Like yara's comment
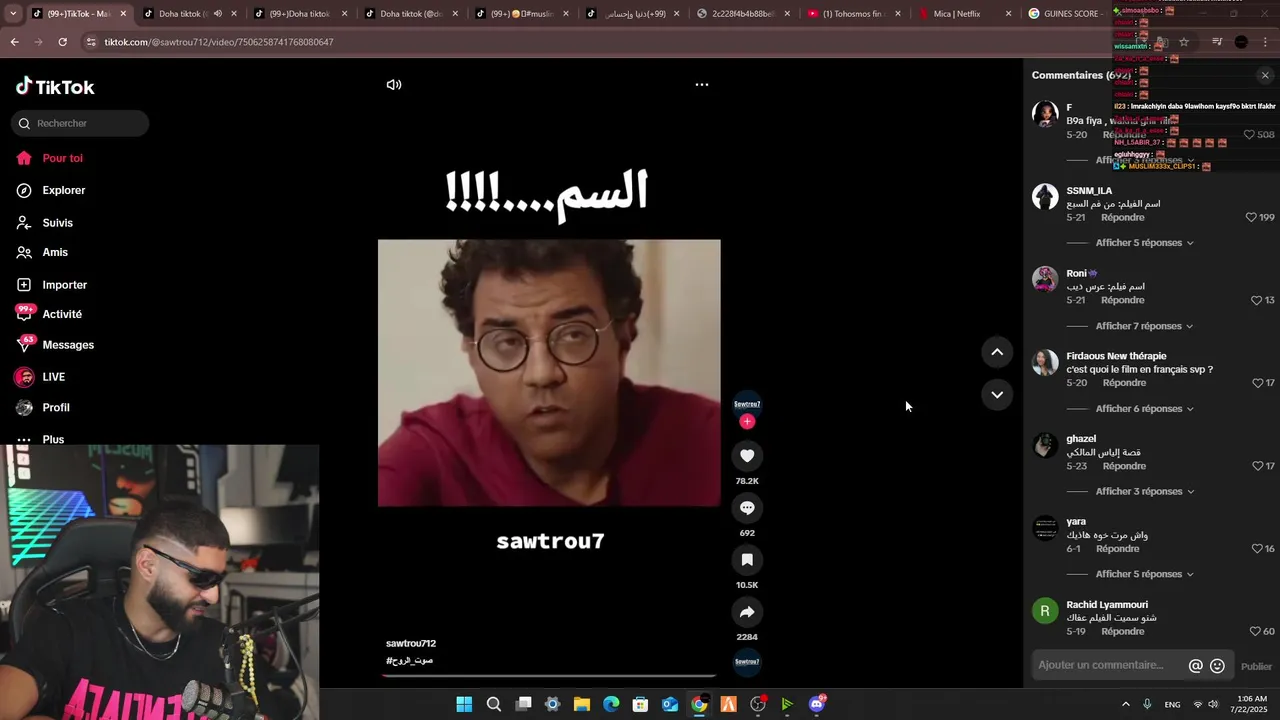 point(1257,549)
